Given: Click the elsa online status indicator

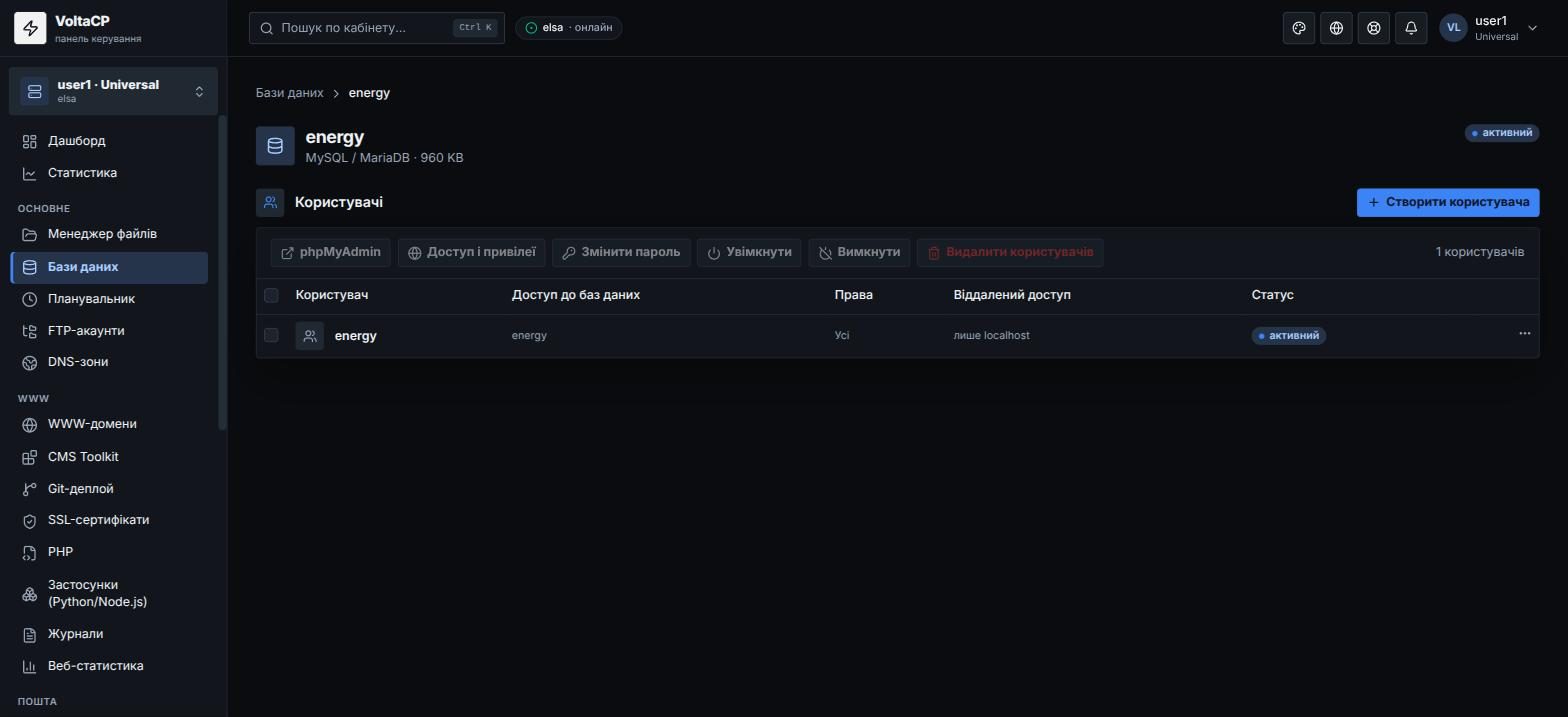Looking at the screenshot, I should tap(569, 28).
